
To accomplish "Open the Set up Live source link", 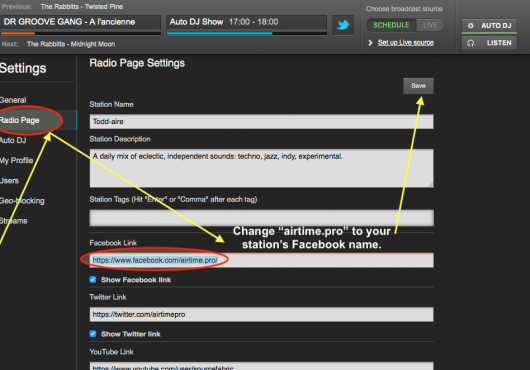I will (x=406, y=43).
